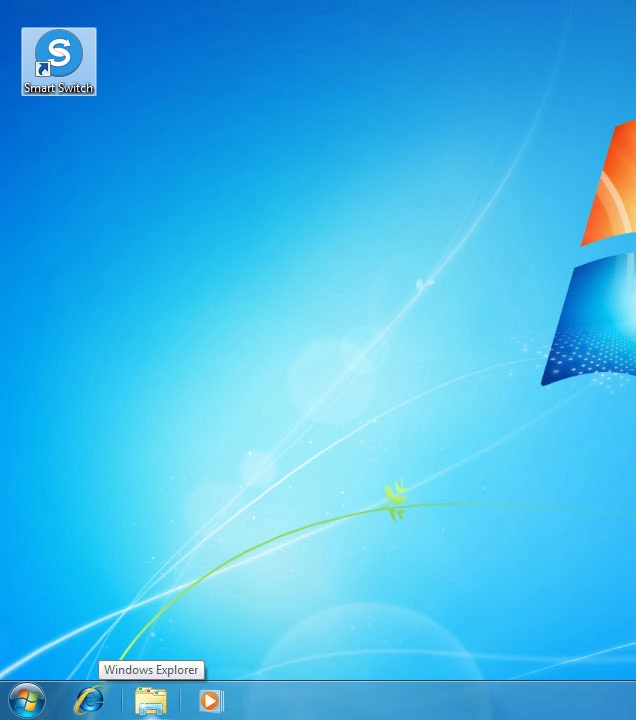This screenshot has height=720, width=636.
Task: Open Windows Explorer folder icon in taskbar
Action: click(150, 700)
